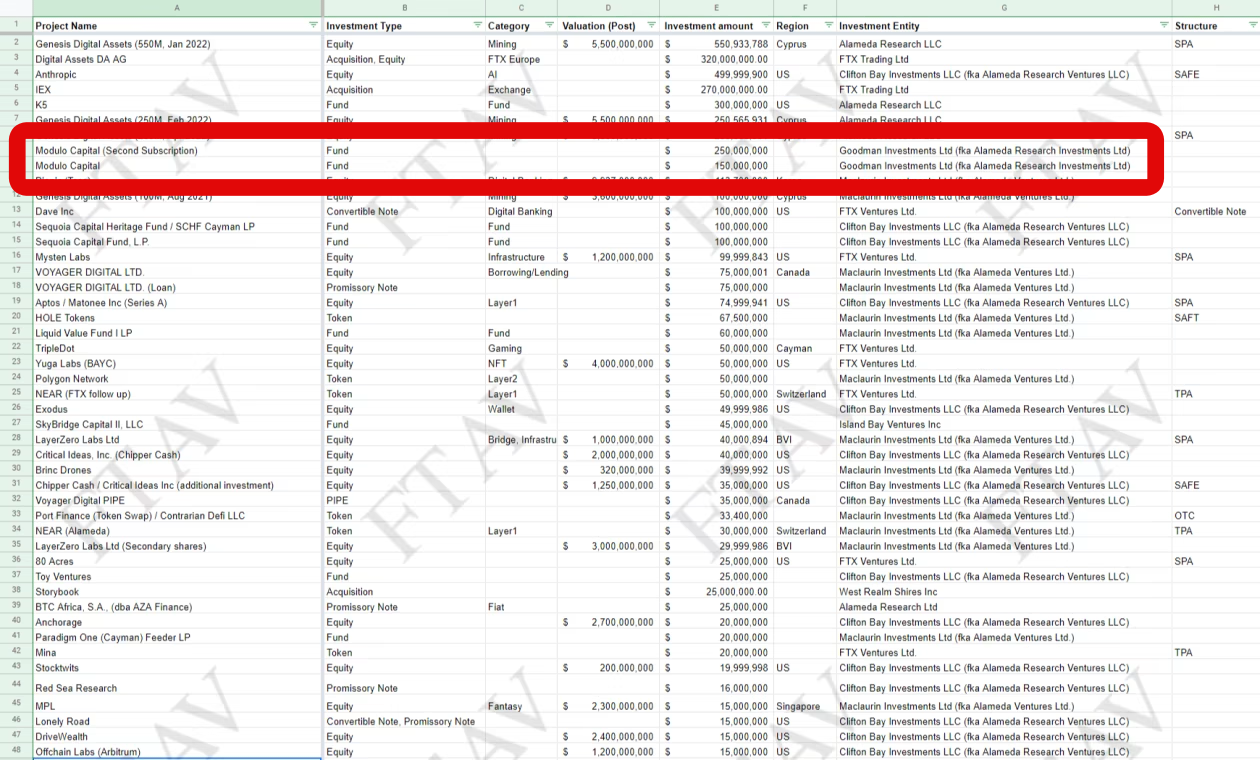Select the 'Genesis Digital Assets (550M, Jan 2022)' cell
Viewport: 1260px width, 760px height.
coord(177,44)
